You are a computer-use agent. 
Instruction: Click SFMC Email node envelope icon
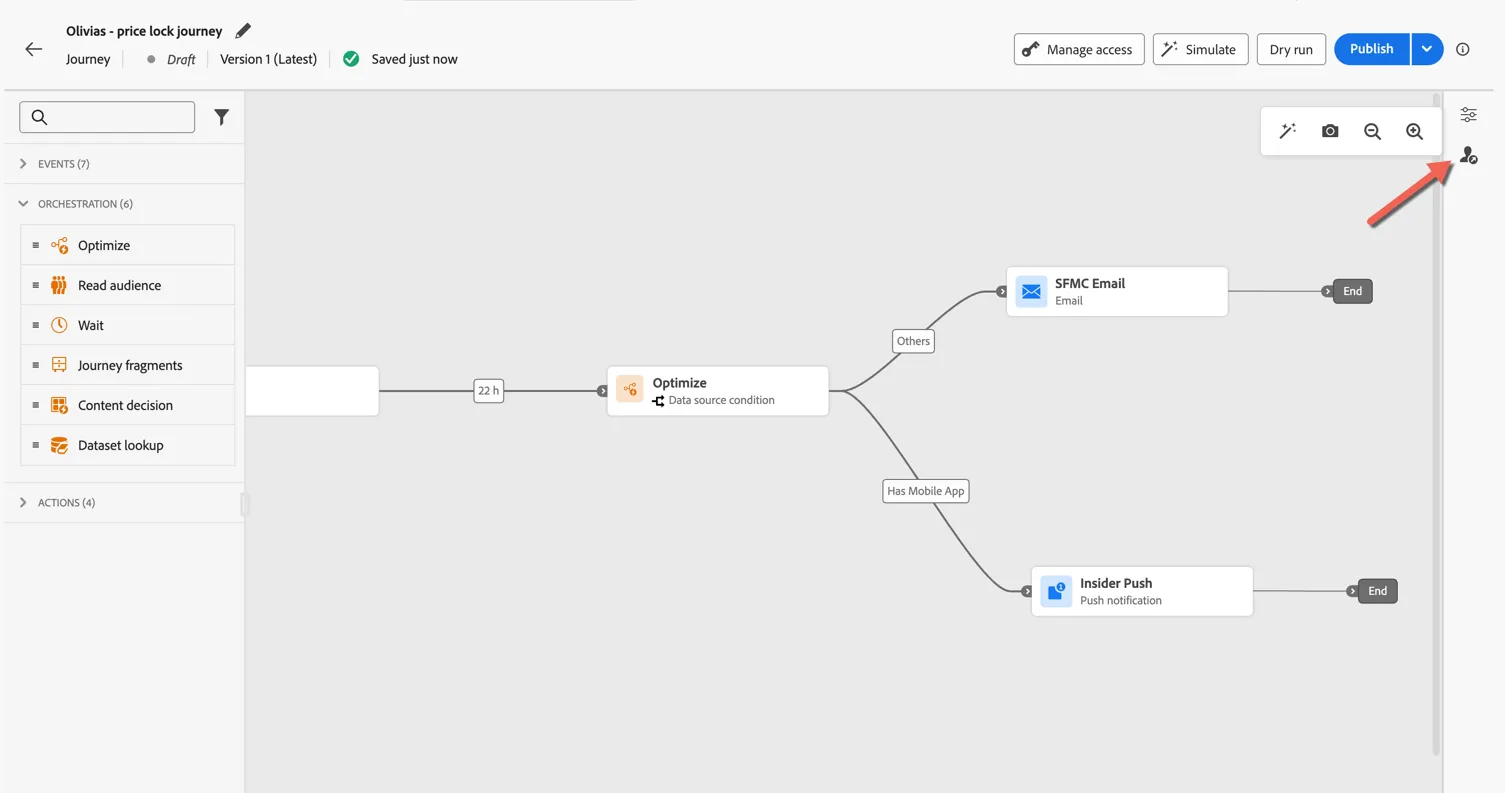[1031, 291]
